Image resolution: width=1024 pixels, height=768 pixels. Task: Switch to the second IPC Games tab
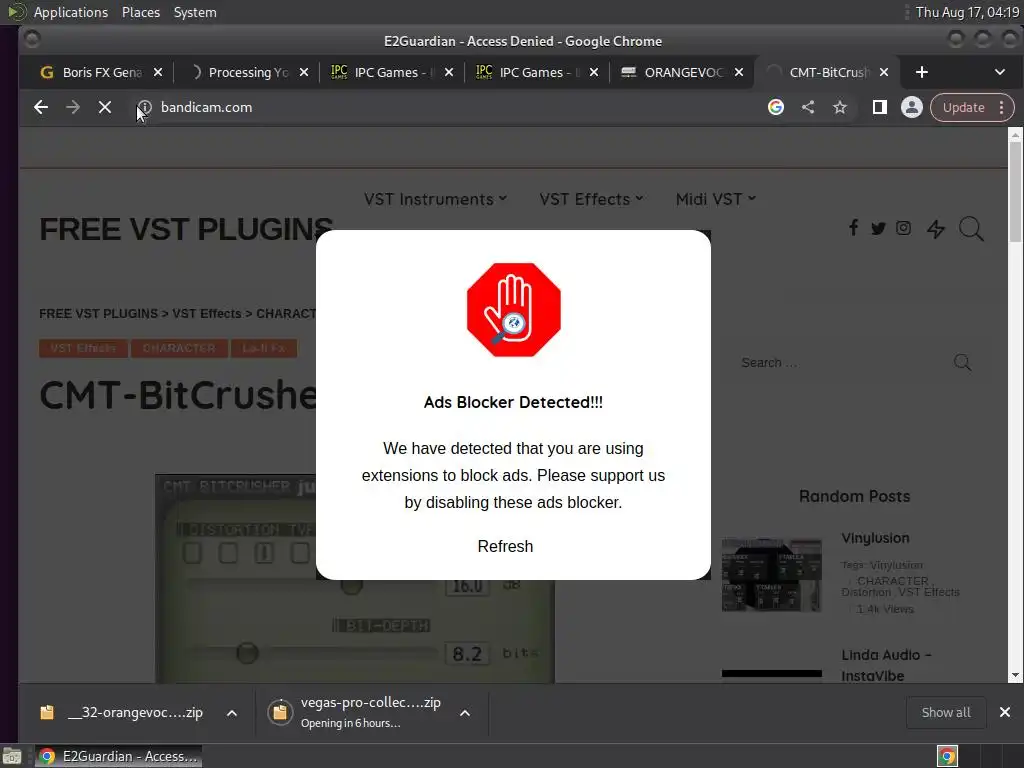pyautogui.click(x=537, y=72)
